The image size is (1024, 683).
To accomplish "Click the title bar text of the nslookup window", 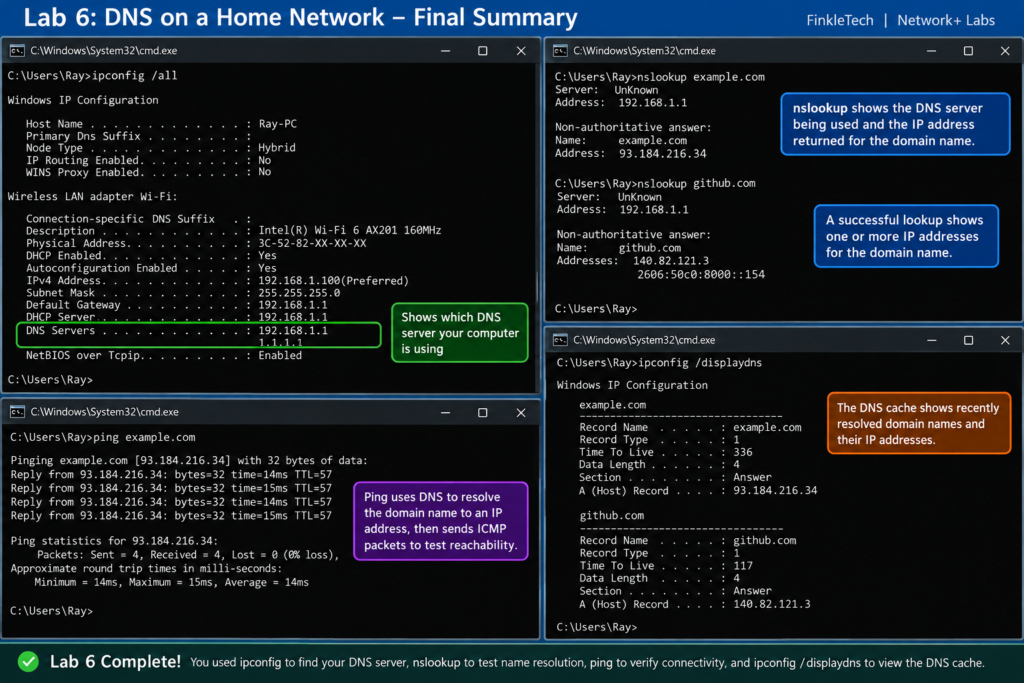I will pos(645,51).
